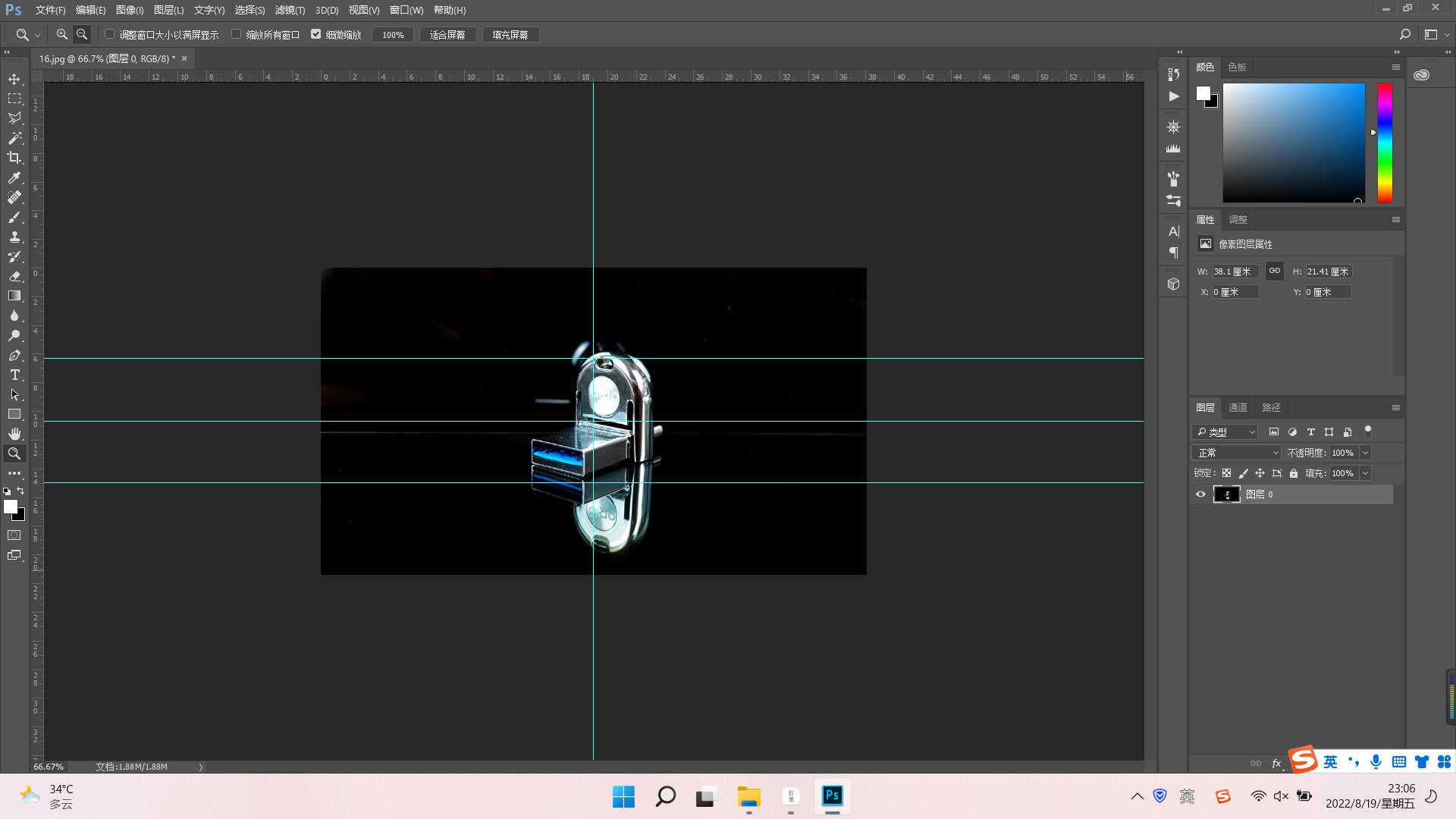
Task: Select the Eyedropper tool
Action: click(x=14, y=177)
